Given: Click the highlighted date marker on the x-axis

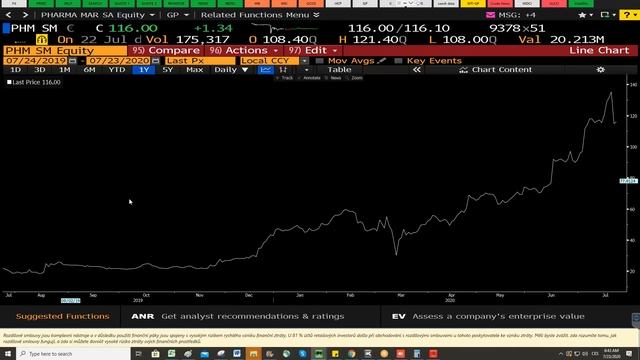Looking at the screenshot, I should [71, 300].
